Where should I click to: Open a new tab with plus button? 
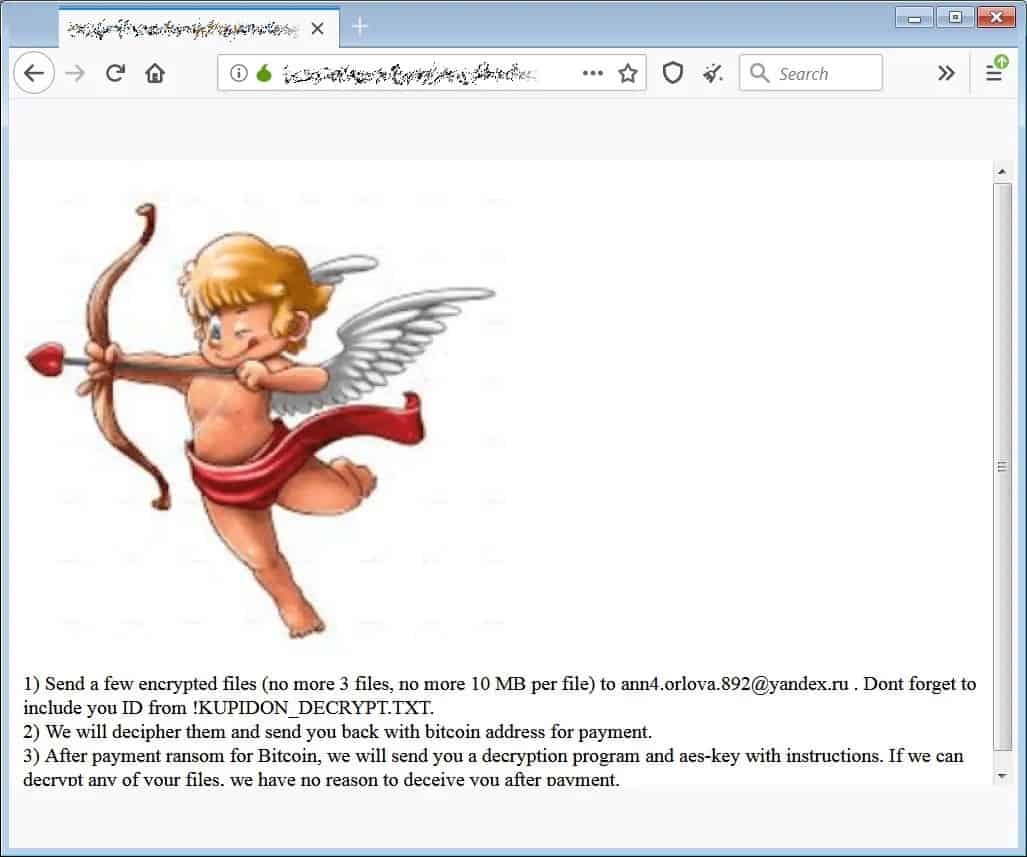[x=360, y=27]
